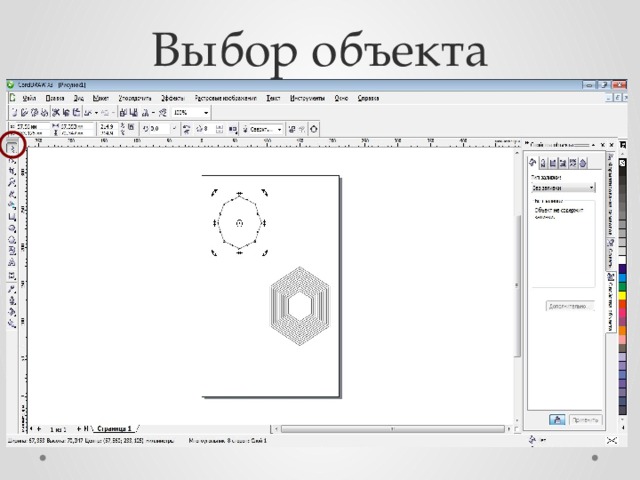
Task: Select the Страница 1 page tab
Action: point(114,429)
